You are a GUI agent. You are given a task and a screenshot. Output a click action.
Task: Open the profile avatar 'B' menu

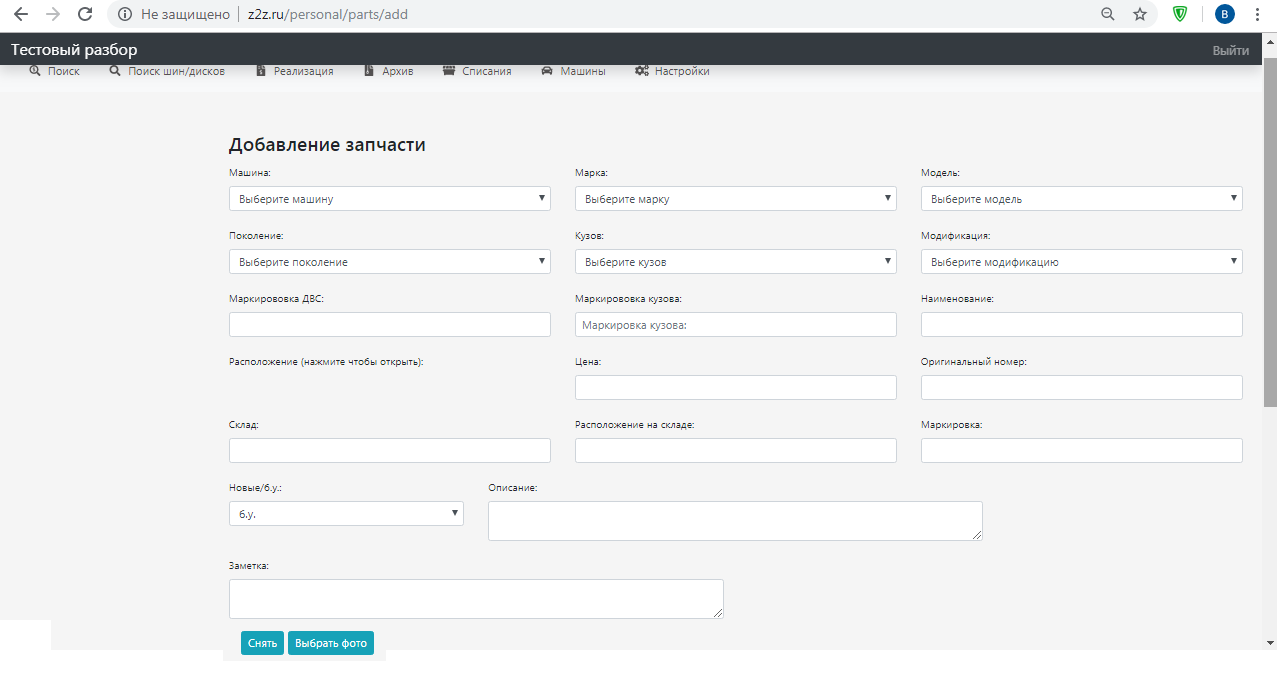pos(1224,14)
